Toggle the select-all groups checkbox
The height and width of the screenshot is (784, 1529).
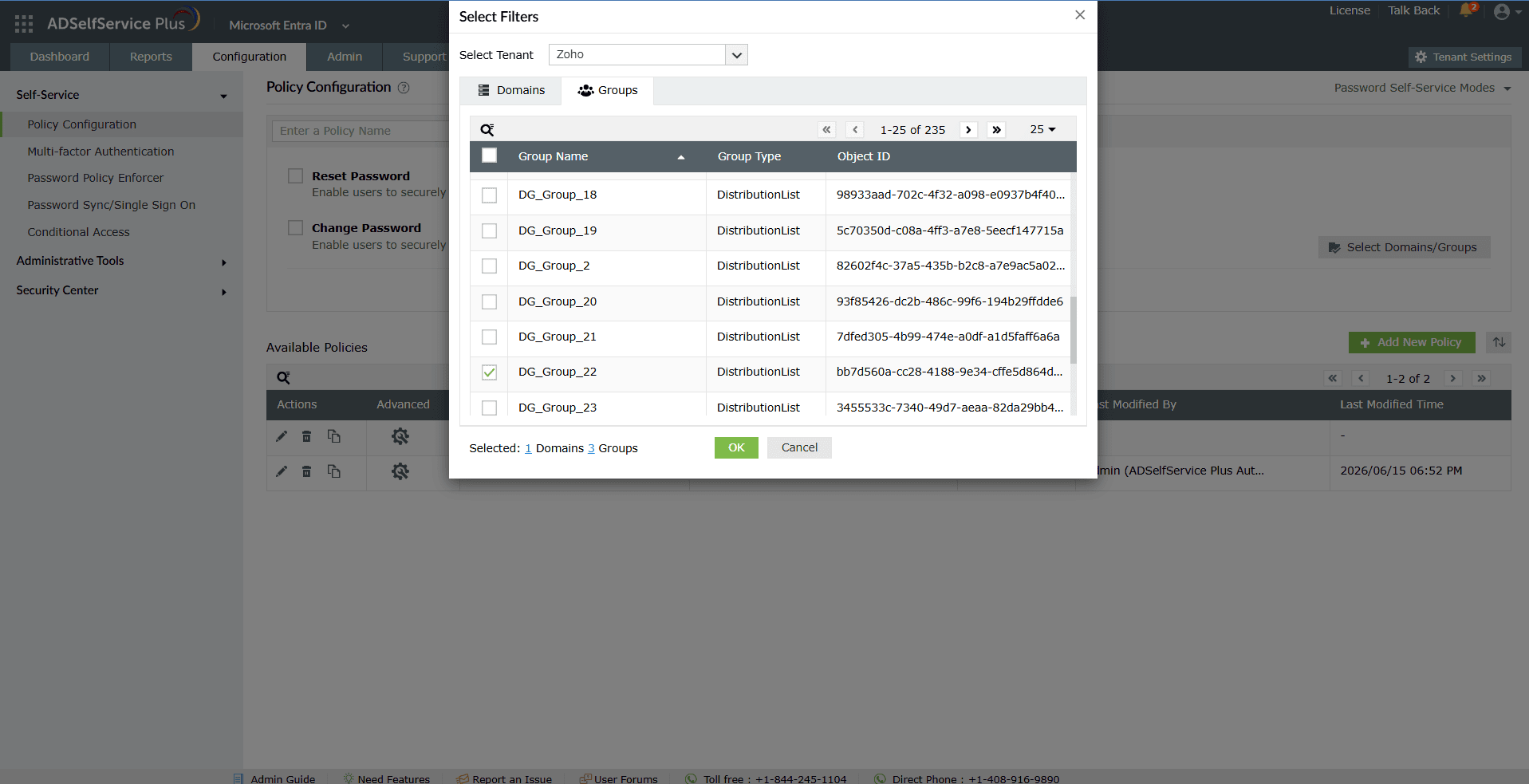[x=489, y=156]
